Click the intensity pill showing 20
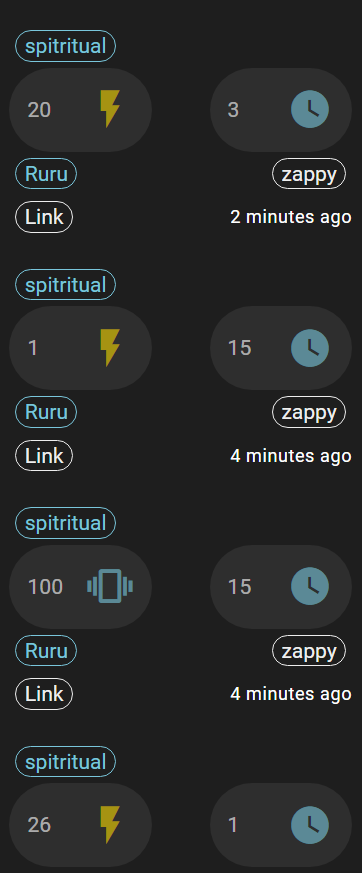 click(x=81, y=110)
